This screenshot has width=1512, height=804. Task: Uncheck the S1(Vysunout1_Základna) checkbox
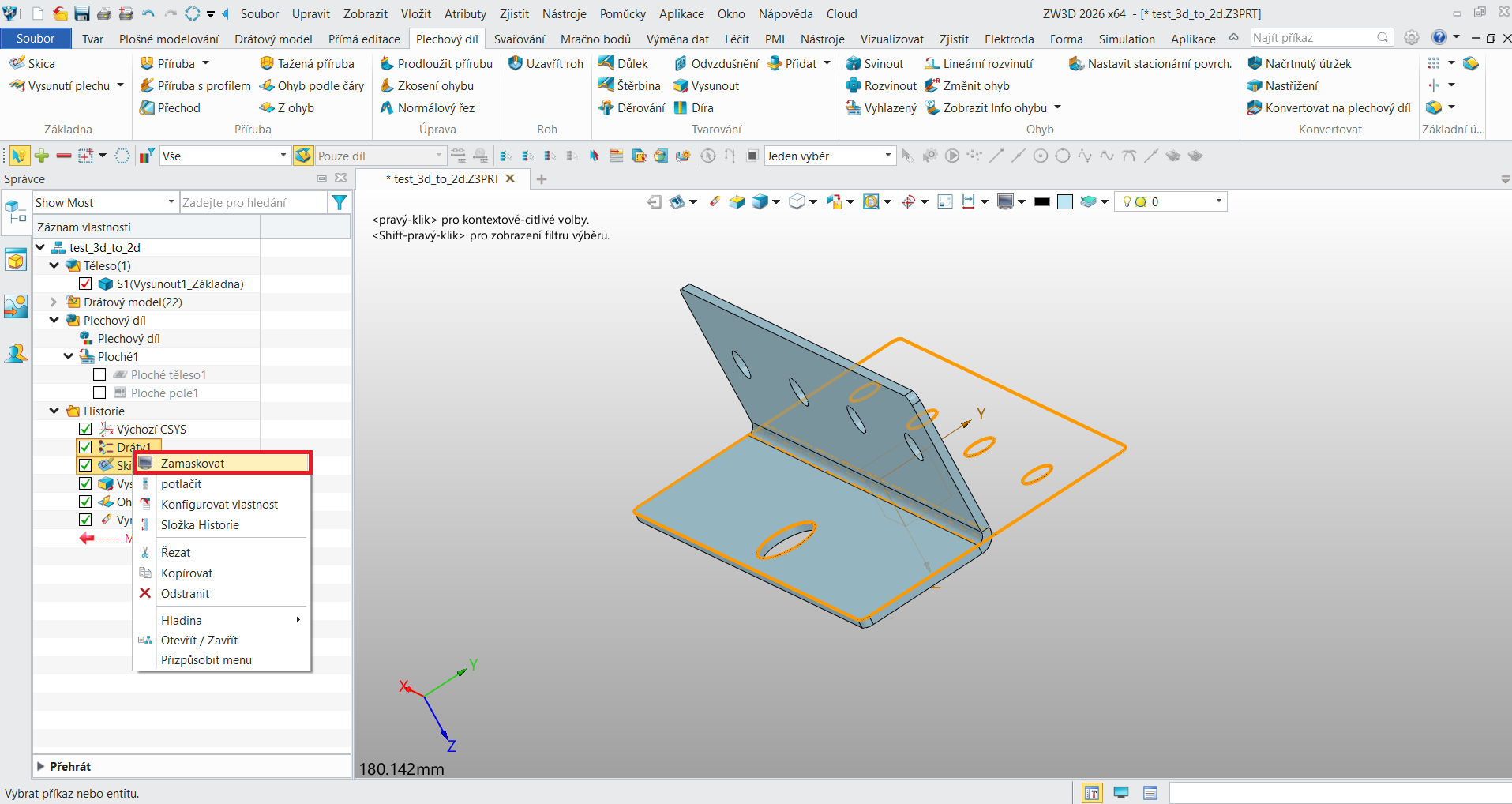point(85,284)
